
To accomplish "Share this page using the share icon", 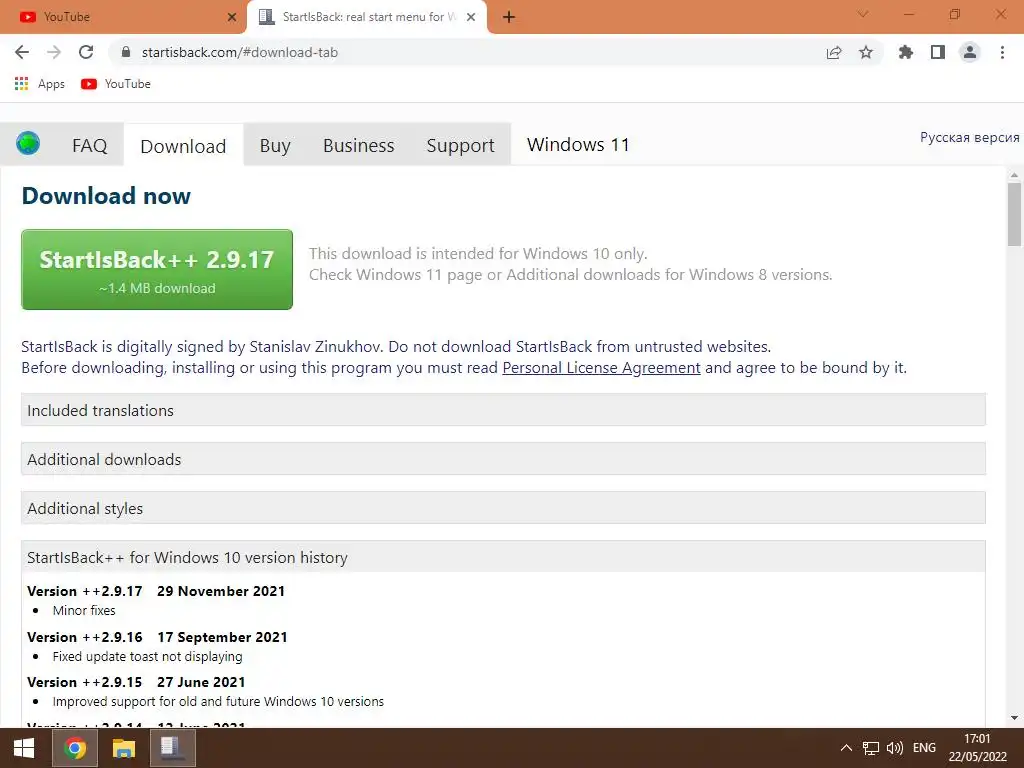I will point(834,52).
